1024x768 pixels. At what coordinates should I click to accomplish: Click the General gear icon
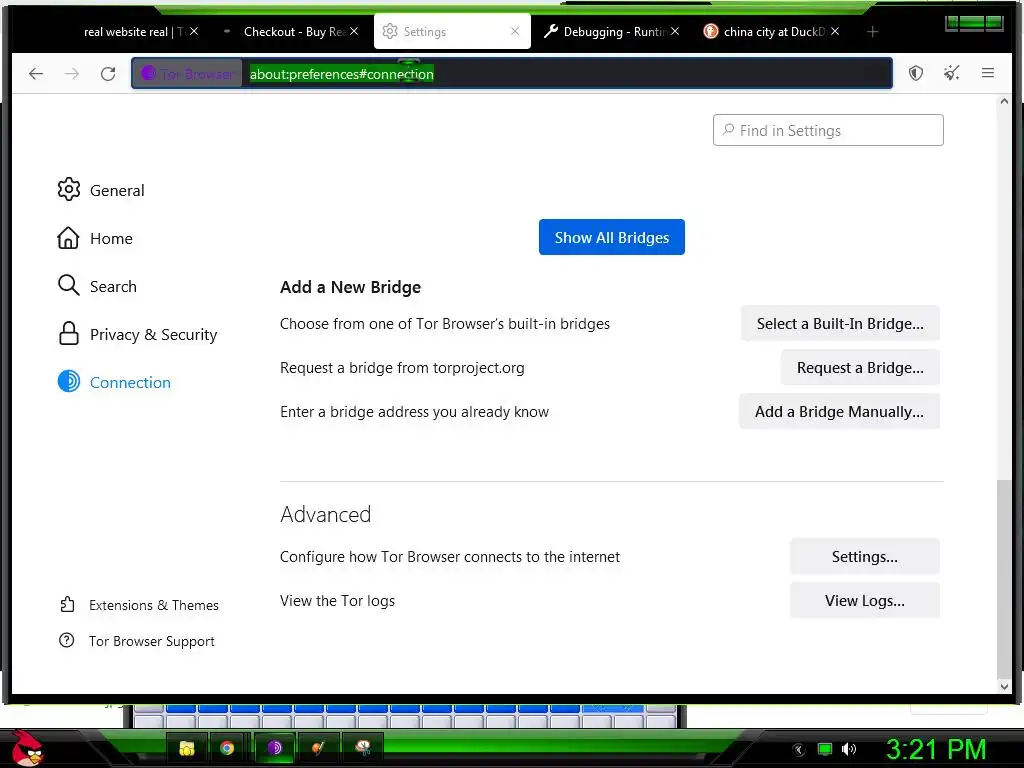[x=69, y=189]
